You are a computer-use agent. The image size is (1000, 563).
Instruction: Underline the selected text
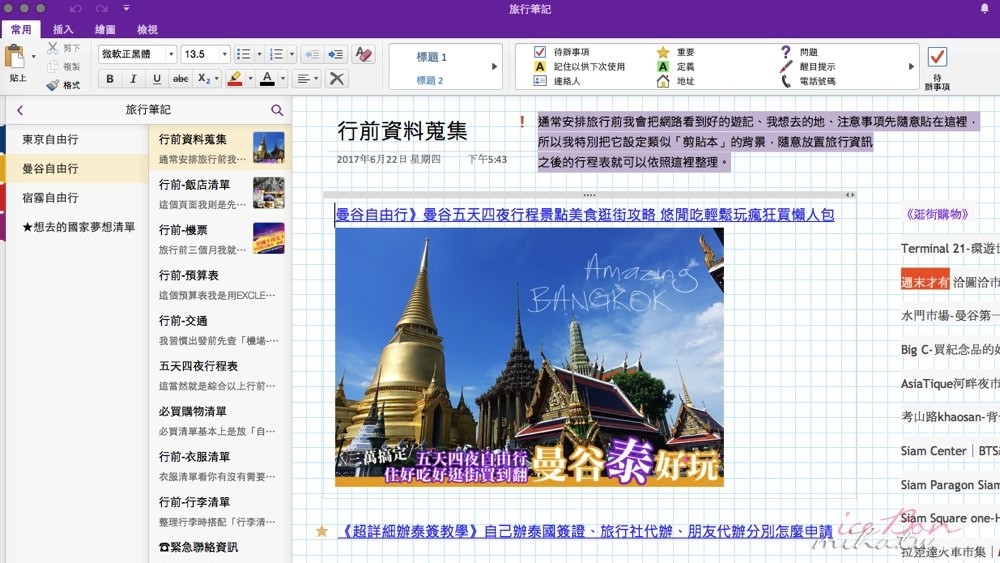pos(157,78)
